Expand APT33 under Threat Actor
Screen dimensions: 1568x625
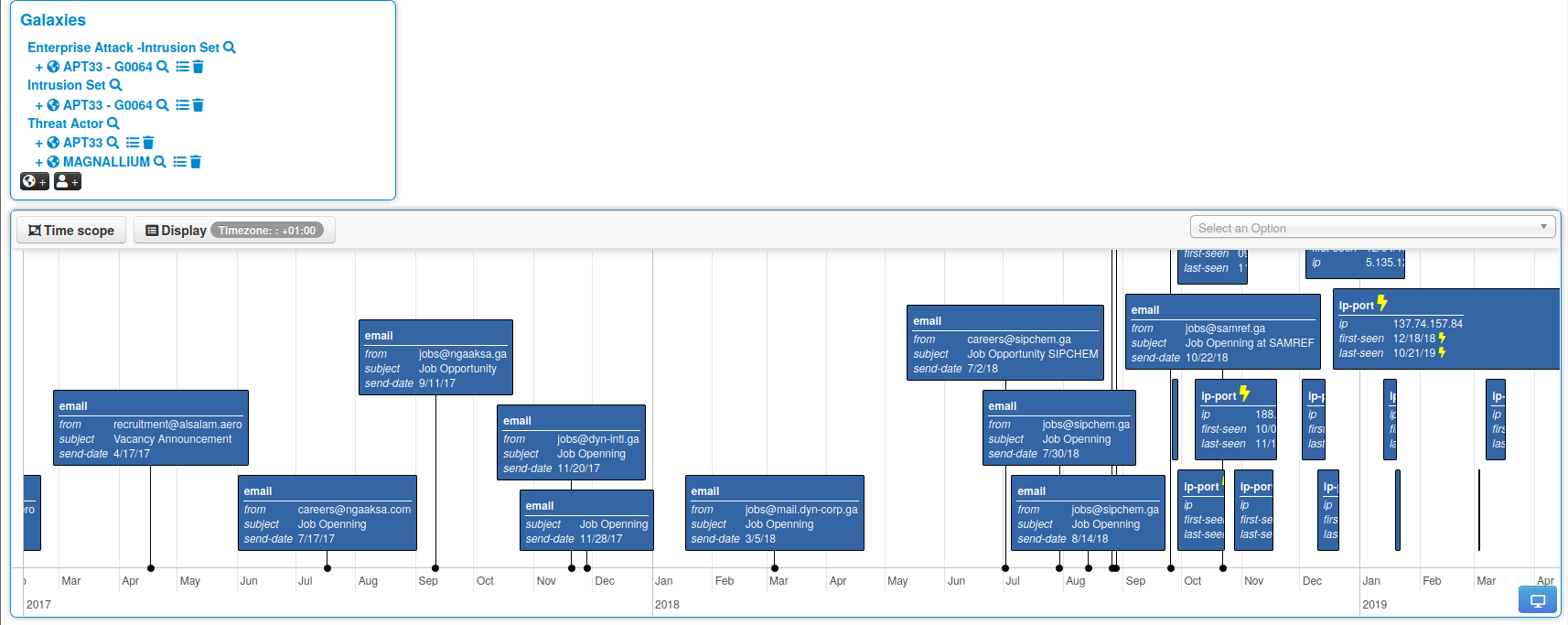click(39, 143)
